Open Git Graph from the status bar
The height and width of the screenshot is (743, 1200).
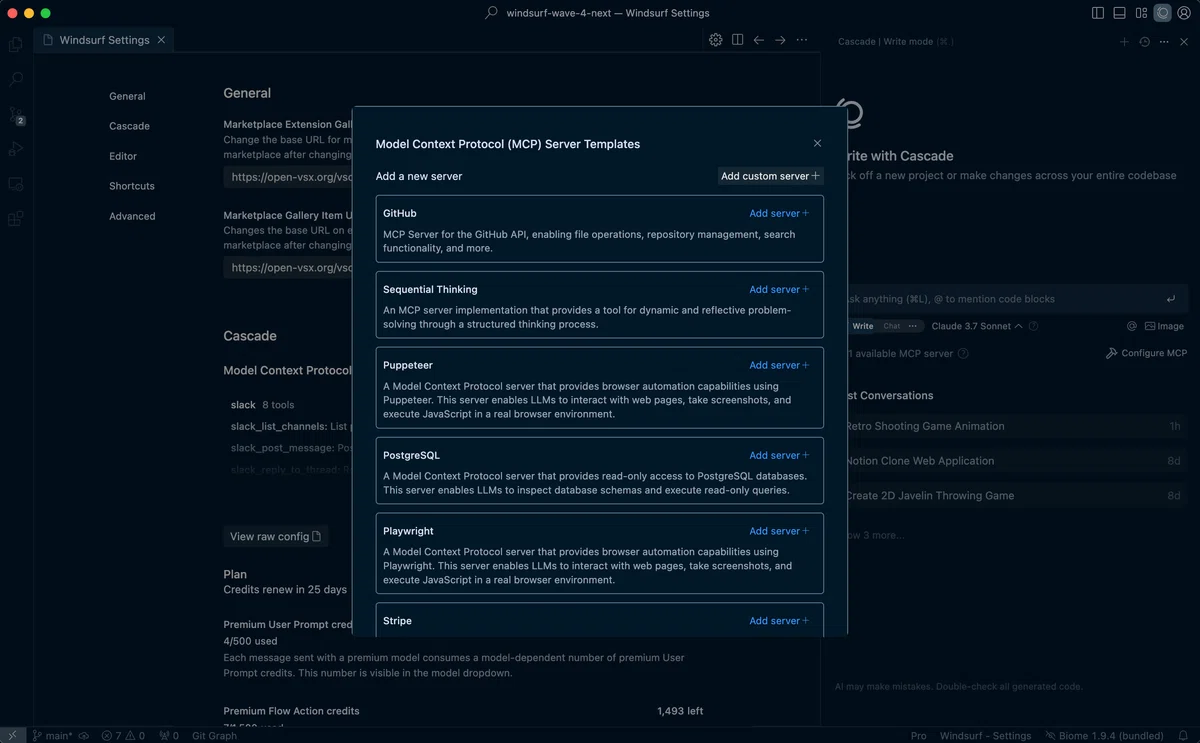tap(214, 736)
